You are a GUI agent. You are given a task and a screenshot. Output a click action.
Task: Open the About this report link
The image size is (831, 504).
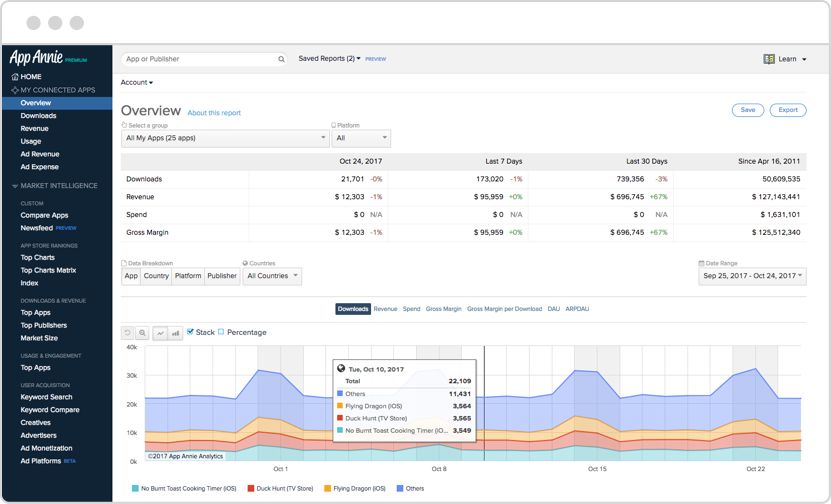pyautogui.click(x=214, y=113)
